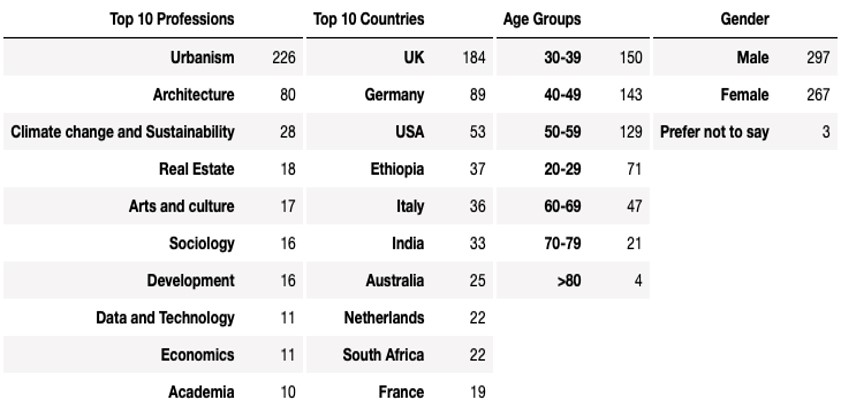
Task: Click the Top 10 Professions column header
Action: (172, 19)
